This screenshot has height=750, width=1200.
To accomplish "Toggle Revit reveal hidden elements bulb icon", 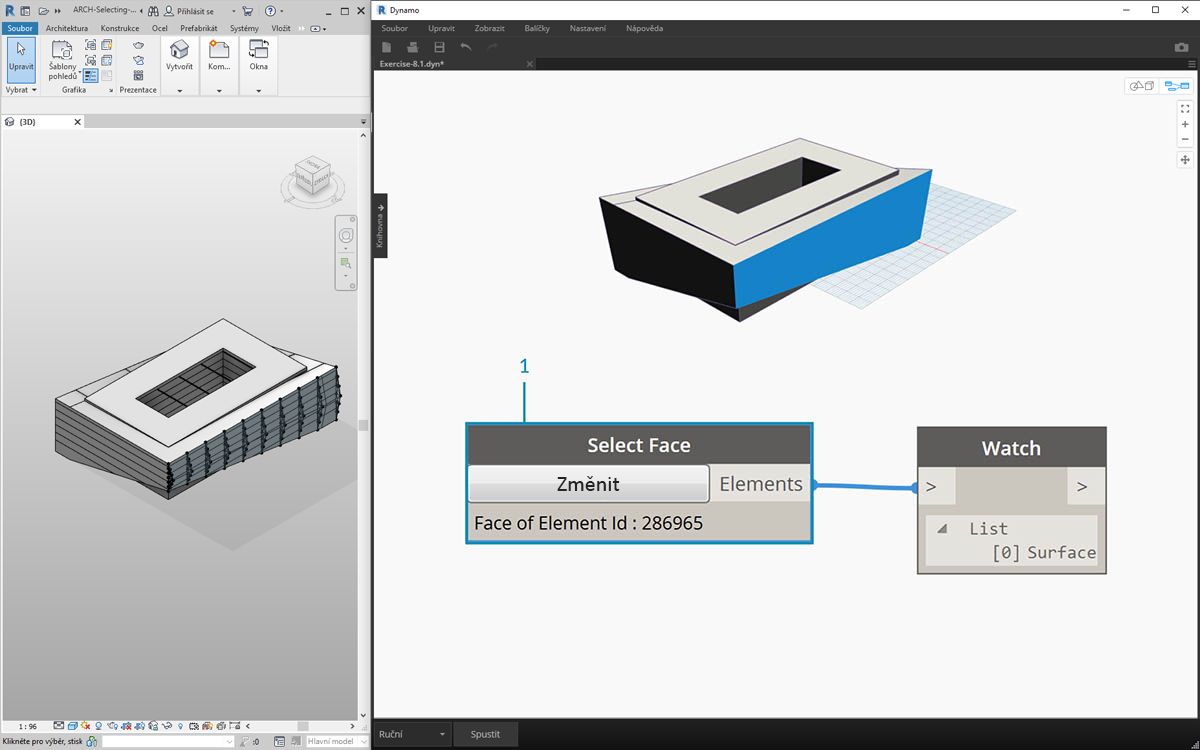I will pyautogui.click(x=180, y=726).
